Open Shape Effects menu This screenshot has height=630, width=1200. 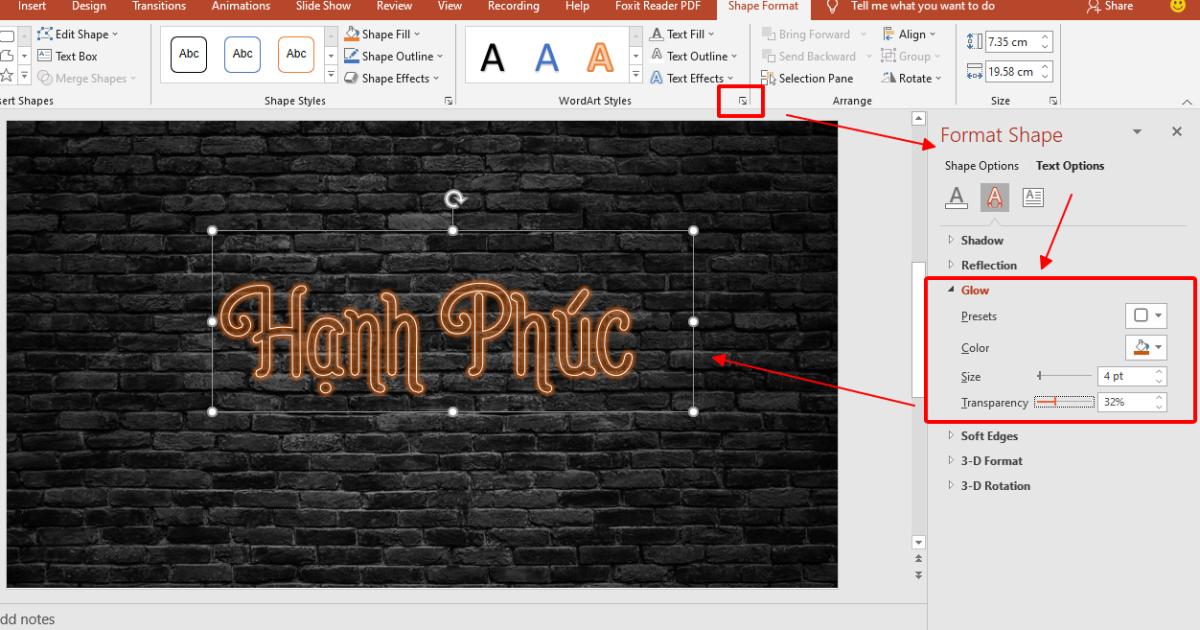[391, 78]
